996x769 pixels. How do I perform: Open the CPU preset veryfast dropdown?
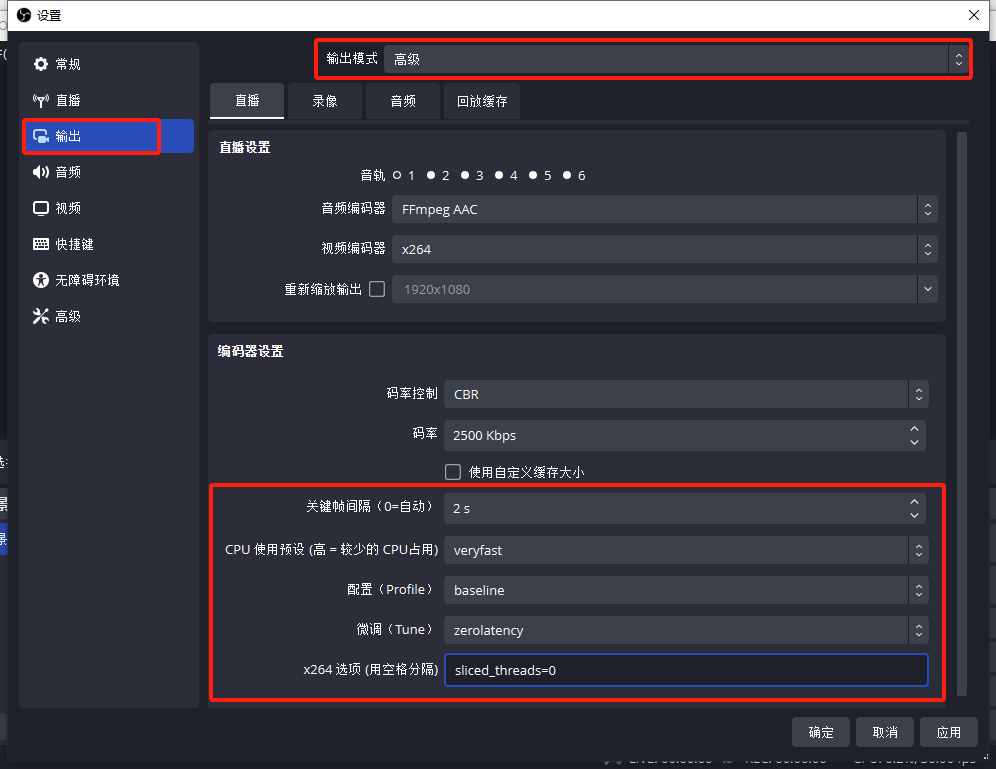point(686,551)
